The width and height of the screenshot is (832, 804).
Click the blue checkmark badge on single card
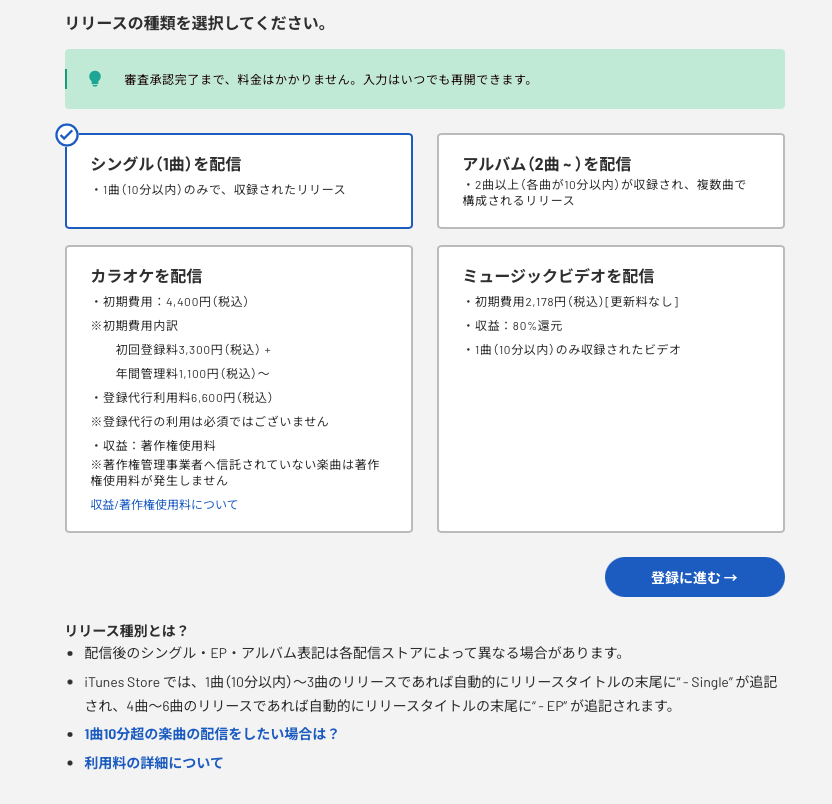[x=67, y=135]
